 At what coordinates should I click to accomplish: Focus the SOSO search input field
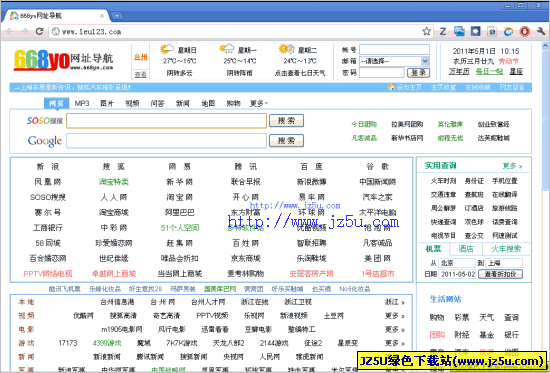point(167,121)
